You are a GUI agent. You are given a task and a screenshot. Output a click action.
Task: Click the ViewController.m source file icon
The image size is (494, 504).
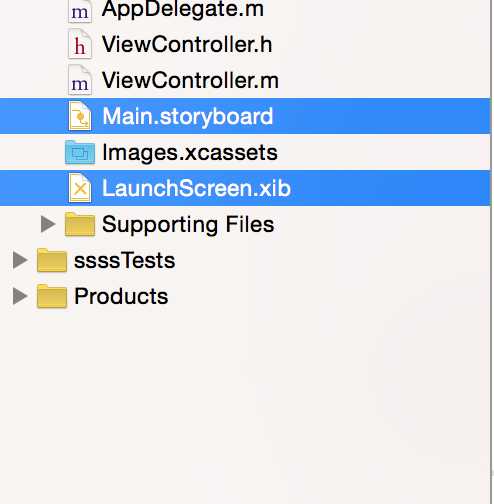click(80, 80)
